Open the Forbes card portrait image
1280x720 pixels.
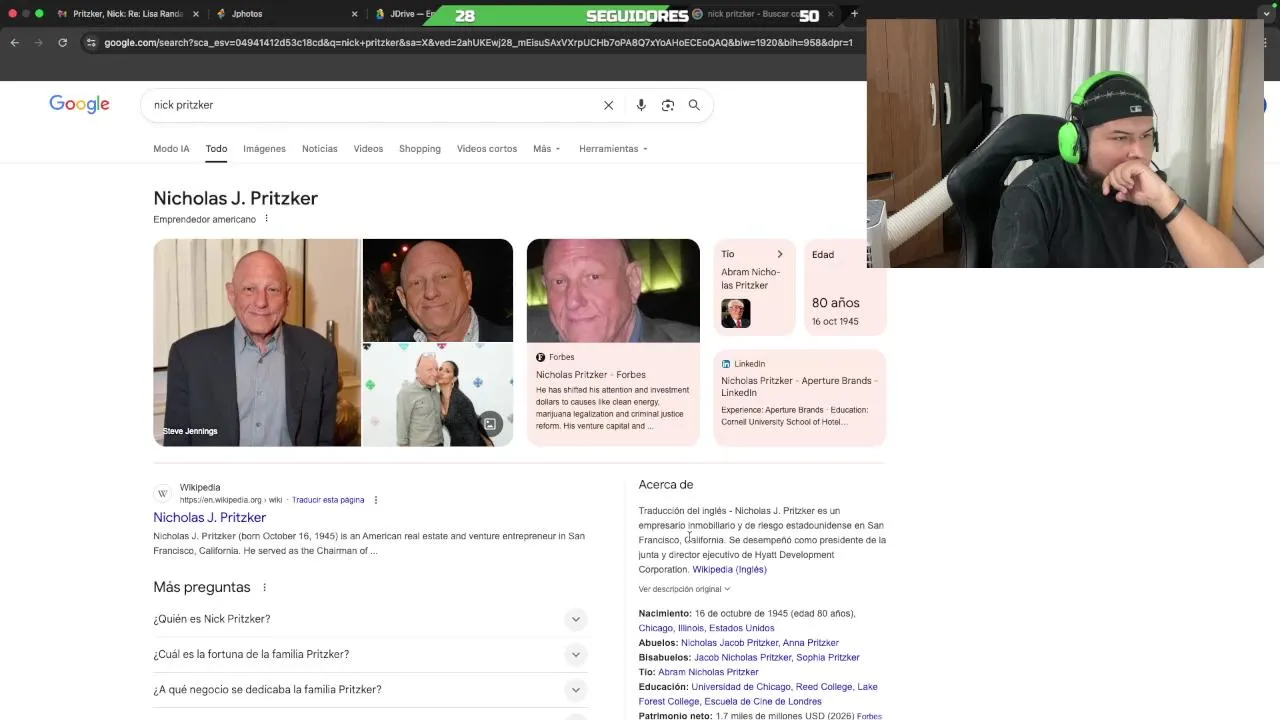click(x=613, y=290)
